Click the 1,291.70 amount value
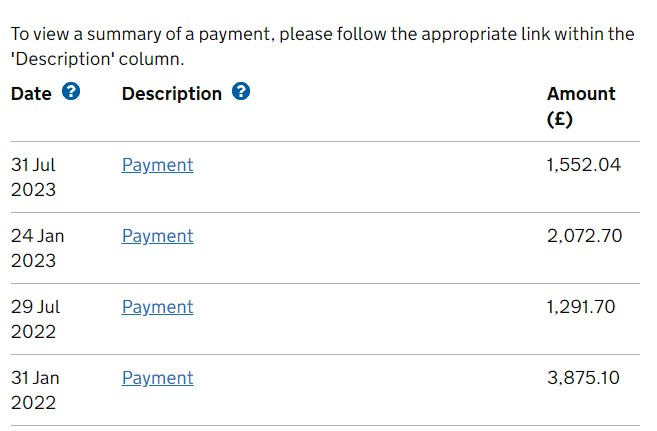The width and height of the screenshot is (657, 431). (x=581, y=307)
